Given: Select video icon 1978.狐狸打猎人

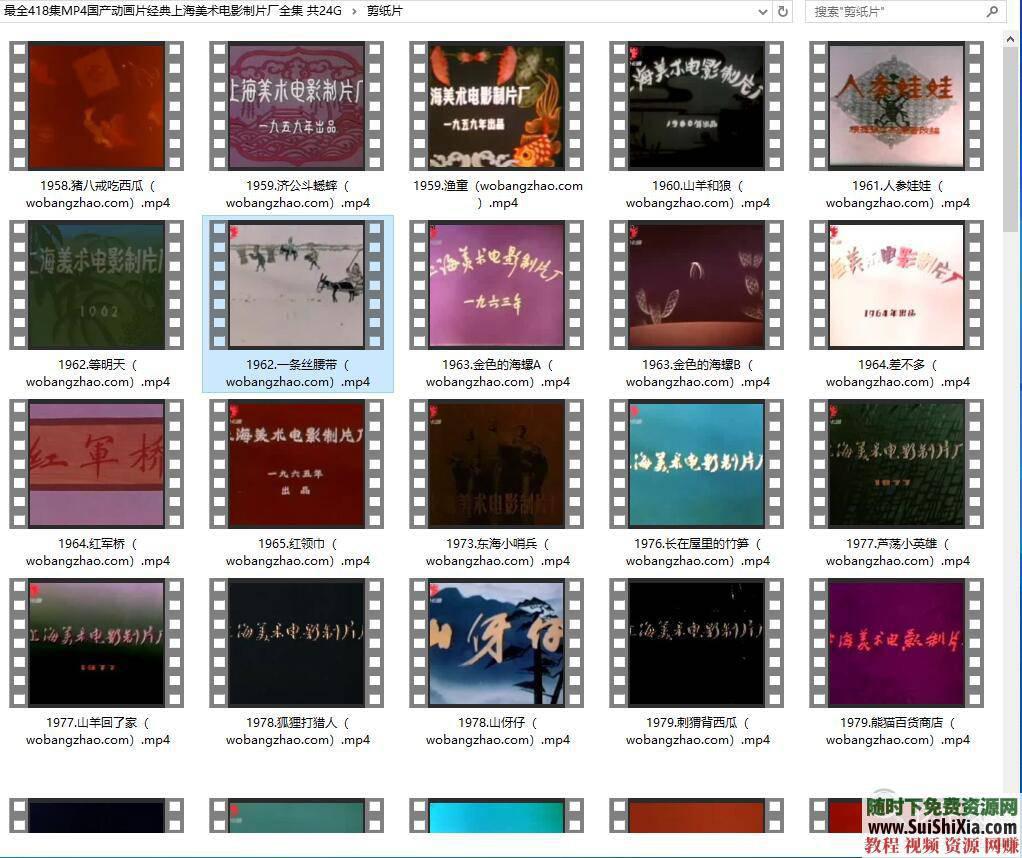Looking at the screenshot, I should [x=297, y=643].
